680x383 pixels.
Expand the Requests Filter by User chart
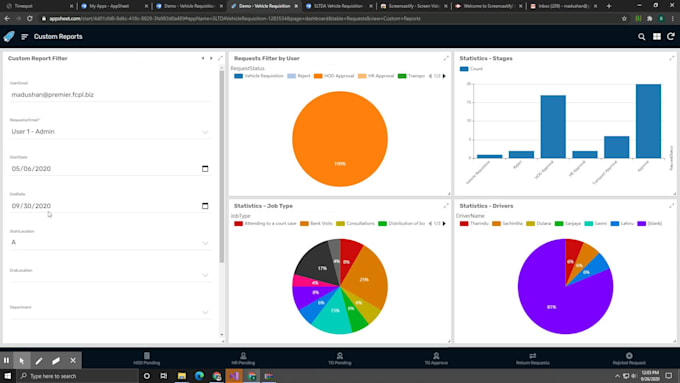(x=446, y=58)
